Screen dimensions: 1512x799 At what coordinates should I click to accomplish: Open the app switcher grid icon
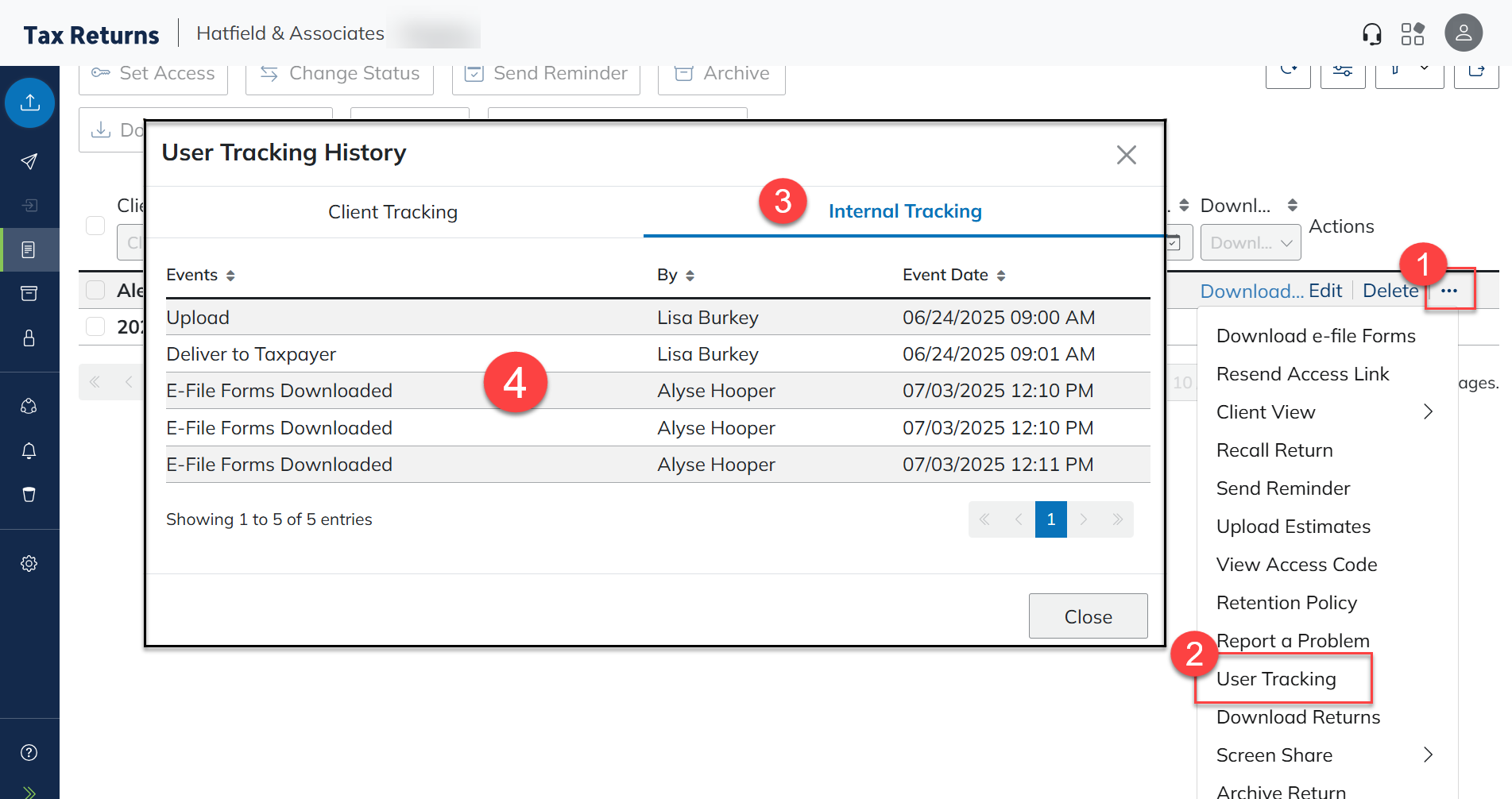click(x=1413, y=33)
